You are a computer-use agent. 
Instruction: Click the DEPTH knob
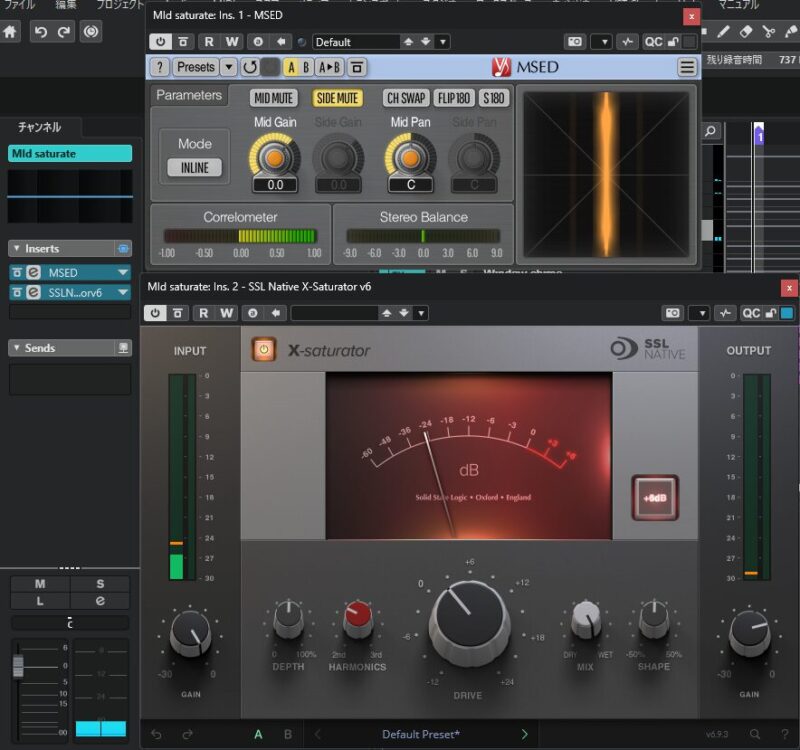(x=288, y=619)
